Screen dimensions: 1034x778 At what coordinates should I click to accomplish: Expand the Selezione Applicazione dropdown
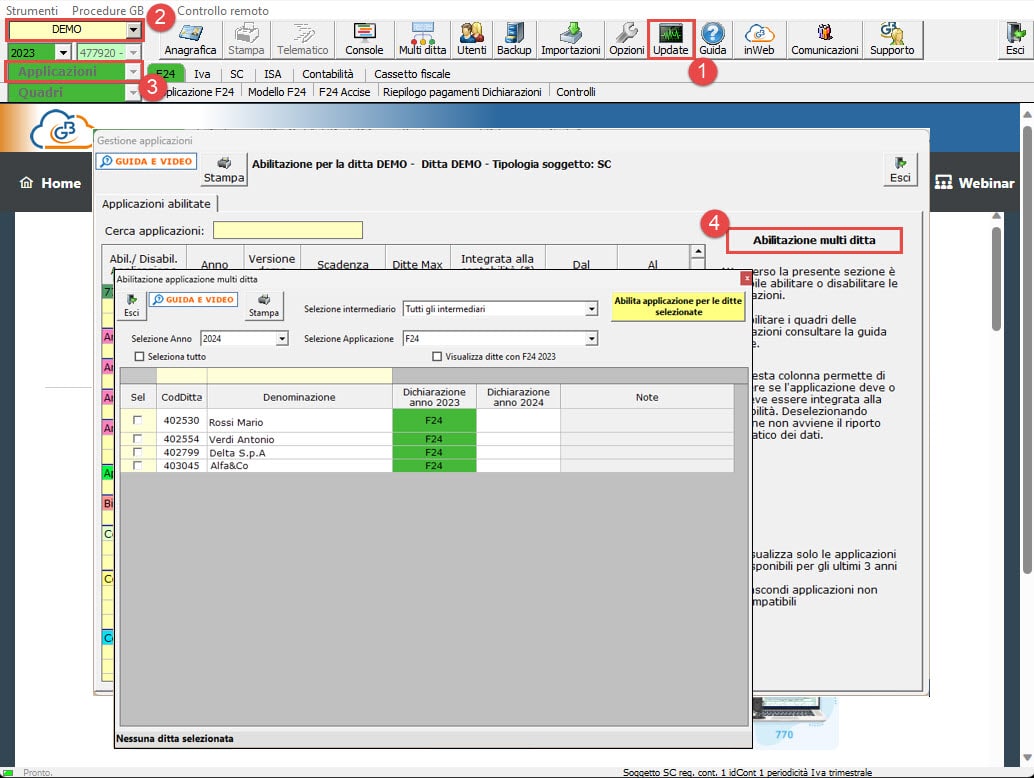click(x=591, y=339)
